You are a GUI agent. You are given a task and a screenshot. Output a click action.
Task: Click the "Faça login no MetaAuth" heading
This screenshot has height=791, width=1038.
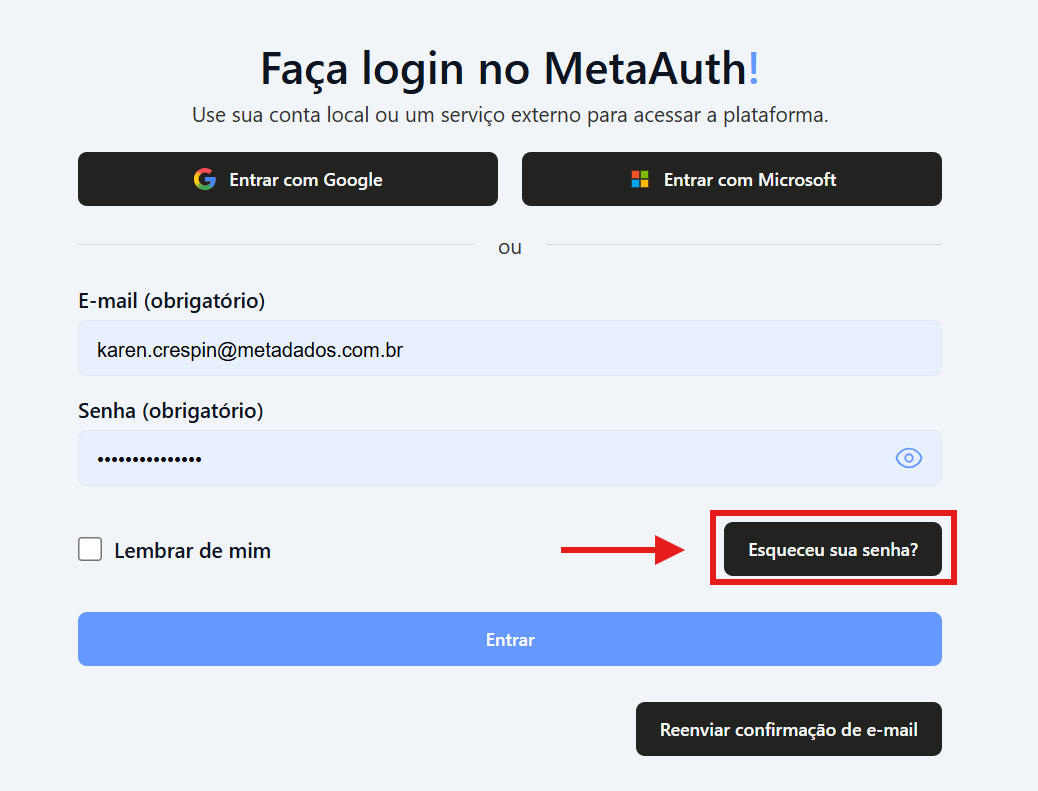pos(502,68)
